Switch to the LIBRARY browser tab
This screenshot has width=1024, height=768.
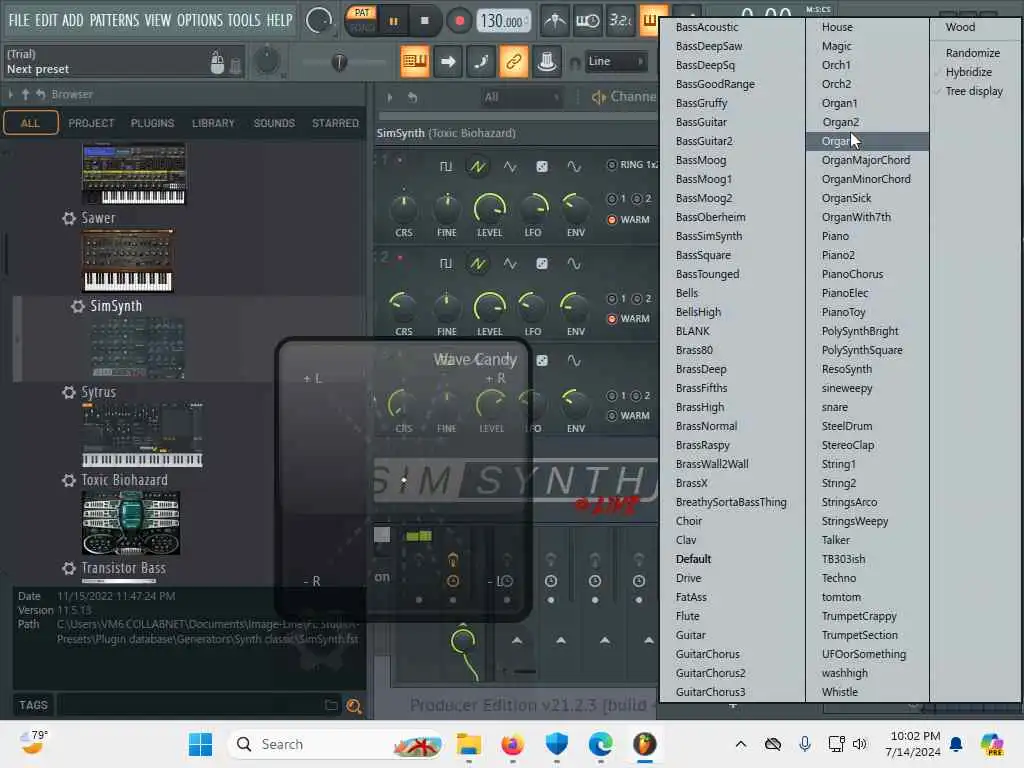[x=213, y=123]
